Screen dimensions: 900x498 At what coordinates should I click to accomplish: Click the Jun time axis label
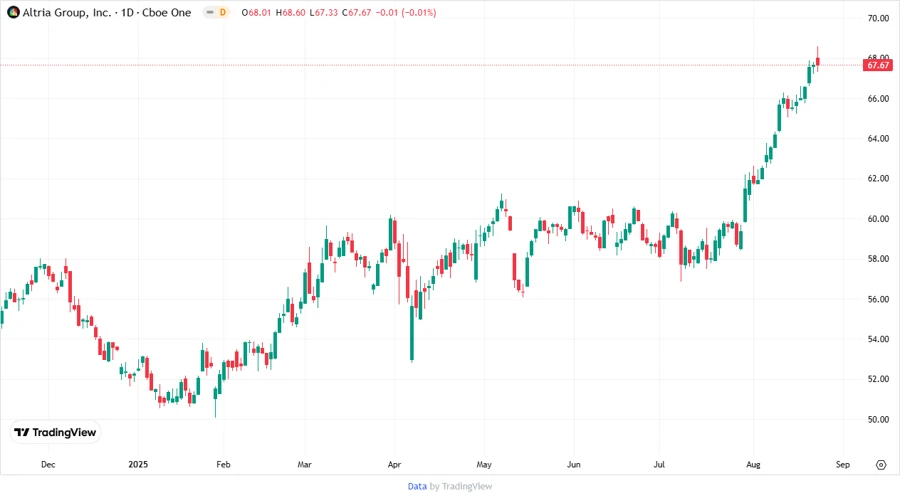pyautogui.click(x=573, y=464)
